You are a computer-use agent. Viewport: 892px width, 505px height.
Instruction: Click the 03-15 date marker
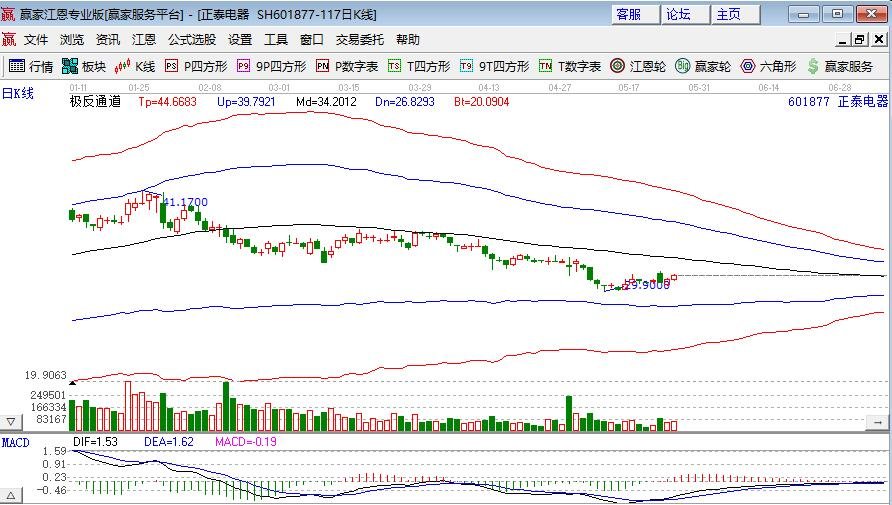tap(349, 88)
